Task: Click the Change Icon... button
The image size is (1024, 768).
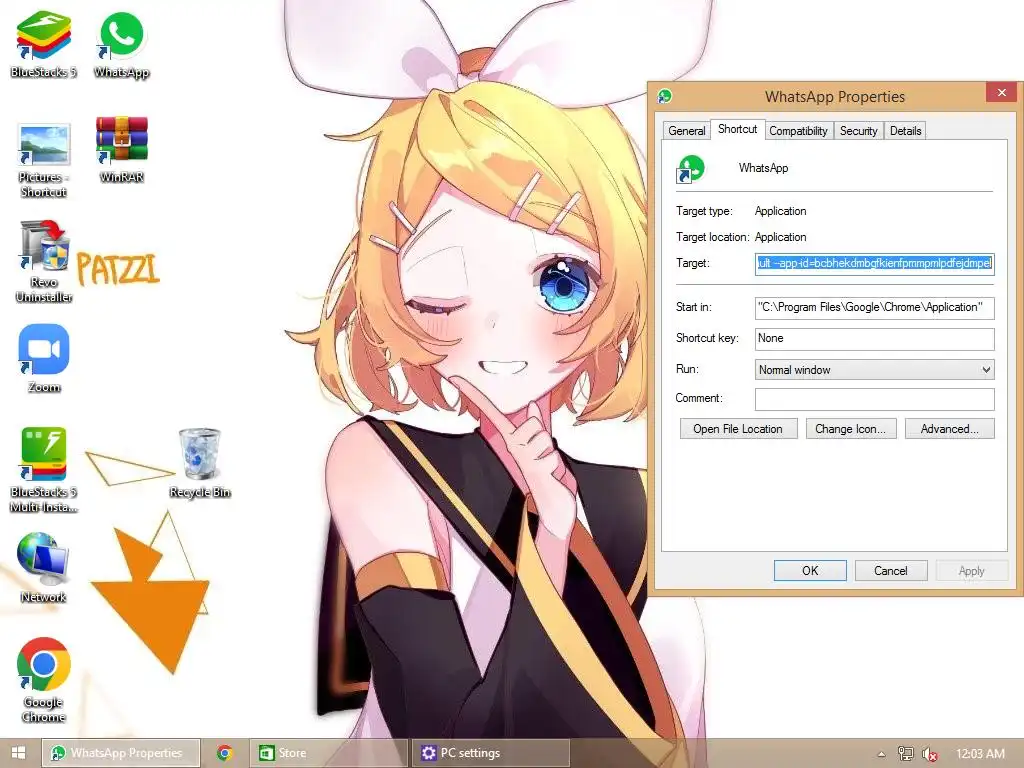Action: coord(850,429)
